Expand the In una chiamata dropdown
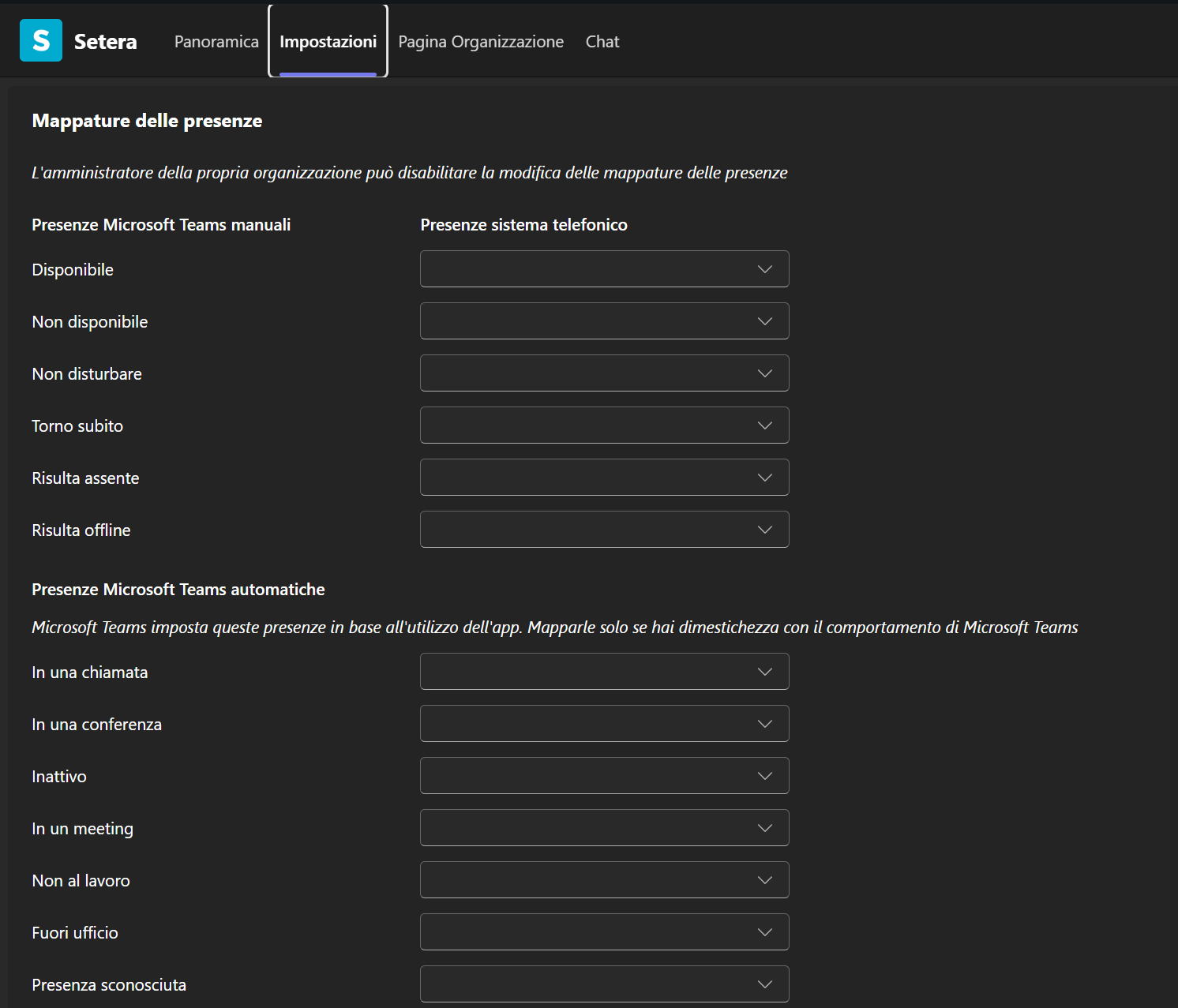 coord(604,672)
